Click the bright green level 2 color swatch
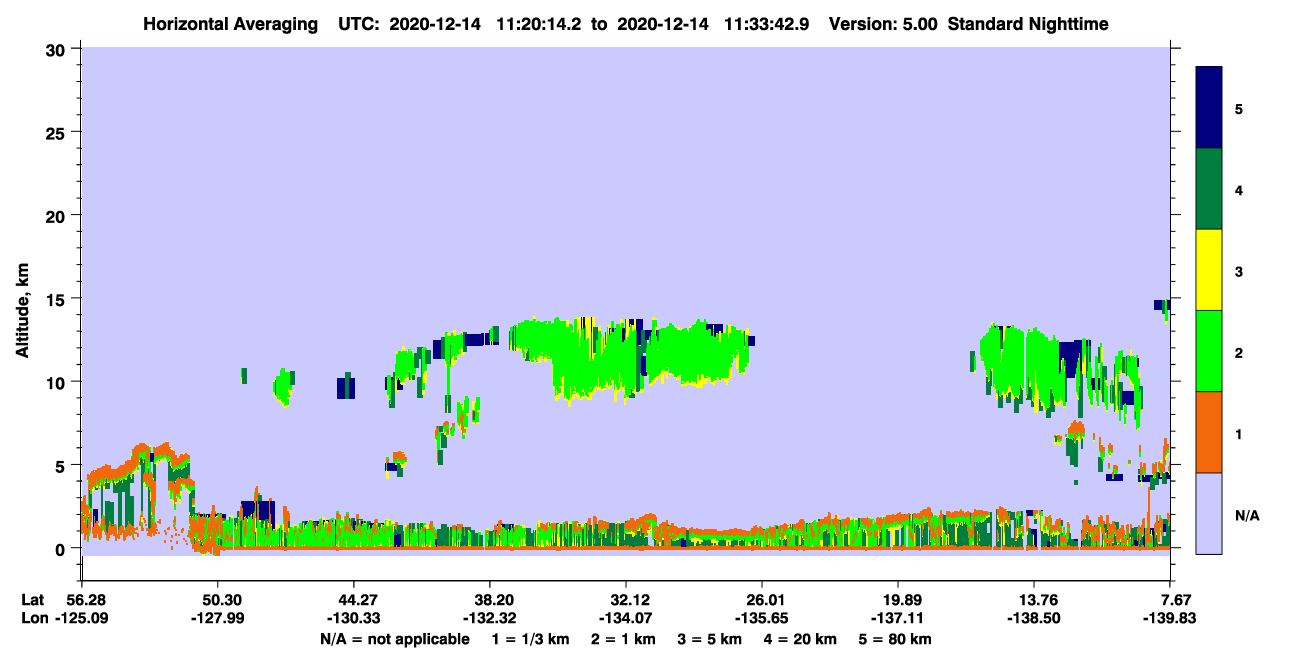This screenshot has width=1300, height=667. click(1209, 351)
